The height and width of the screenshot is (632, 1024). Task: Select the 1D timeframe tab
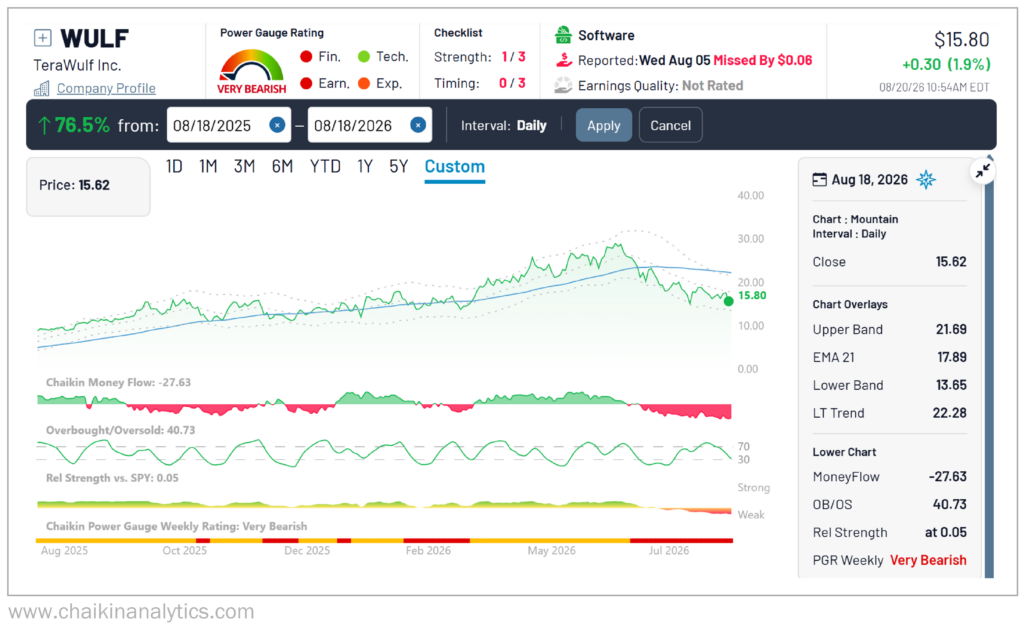point(174,166)
